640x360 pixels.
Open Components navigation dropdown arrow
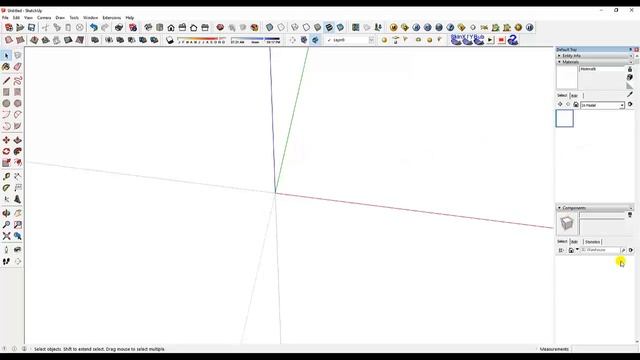577,250
